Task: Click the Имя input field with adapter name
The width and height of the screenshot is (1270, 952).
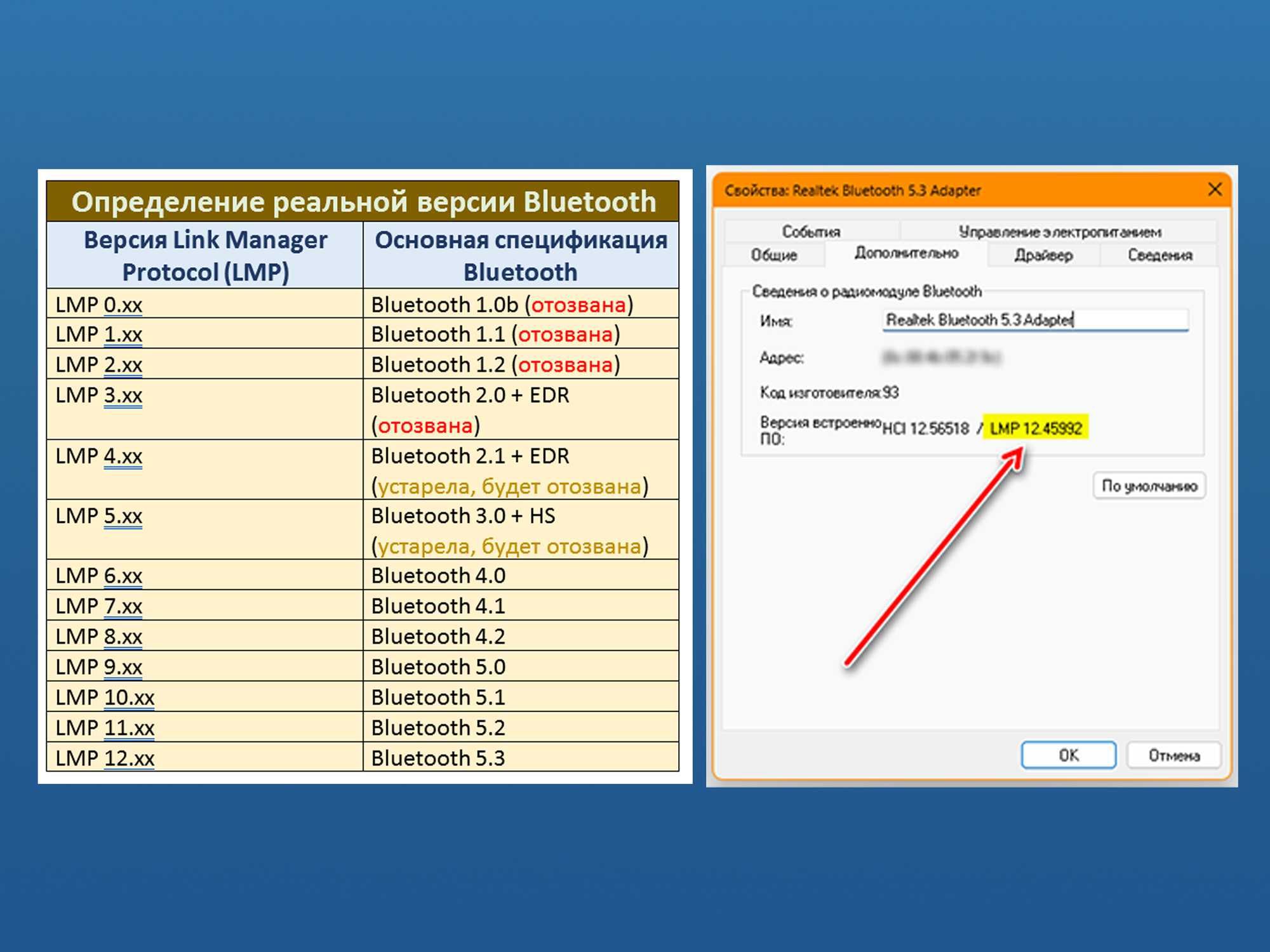Action: [x=1035, y=320]
